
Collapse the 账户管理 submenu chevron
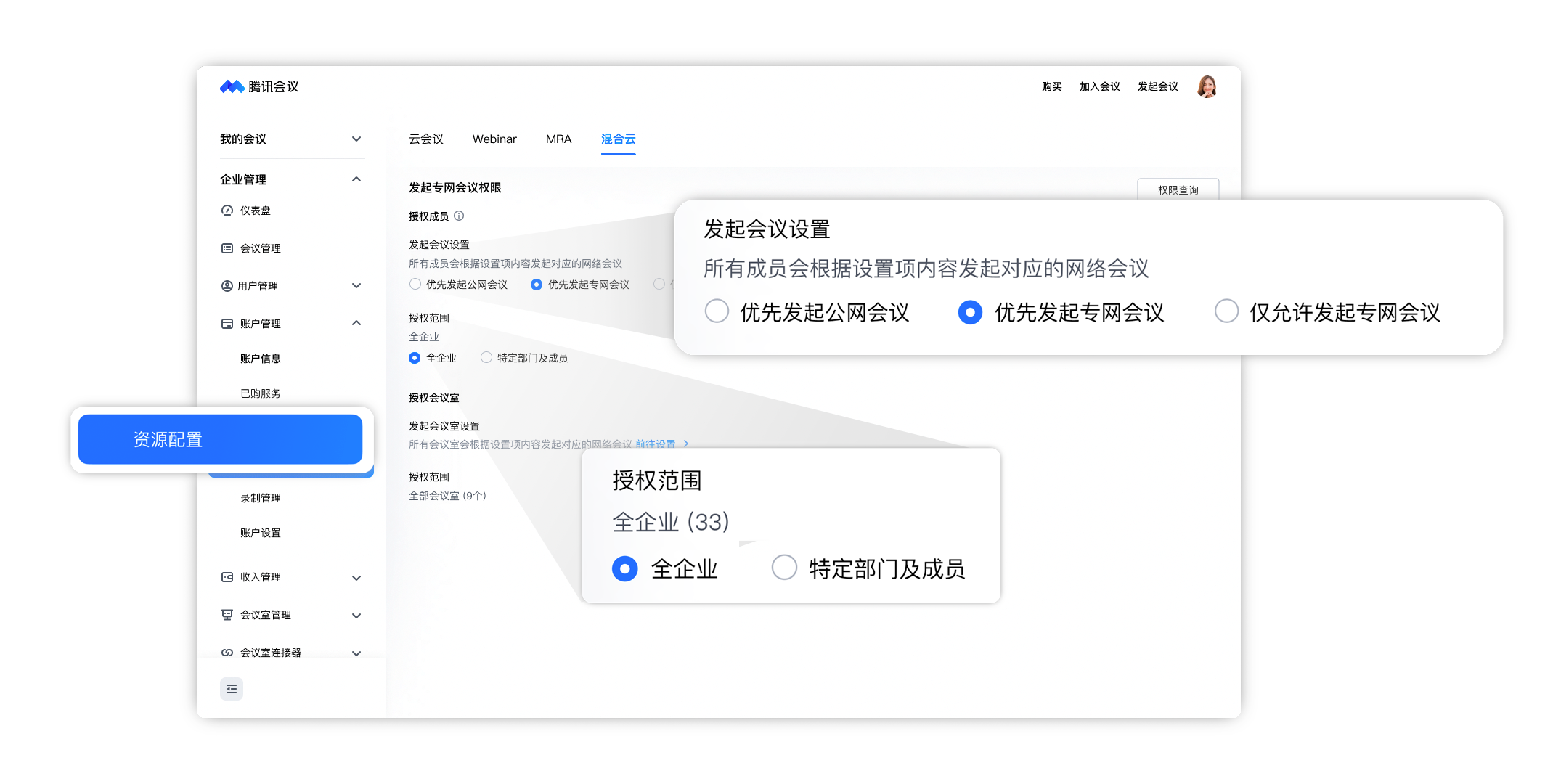point(356,323)
